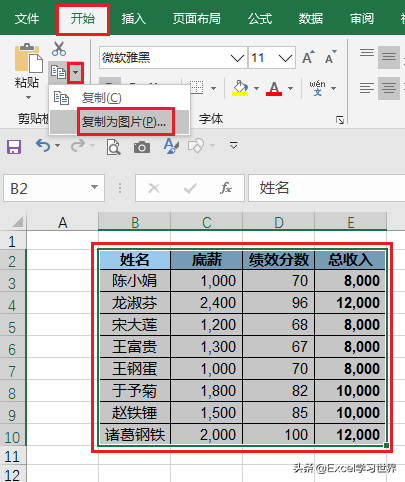Open the Copy dropdown arrow
405x482 pixels.
76,72
